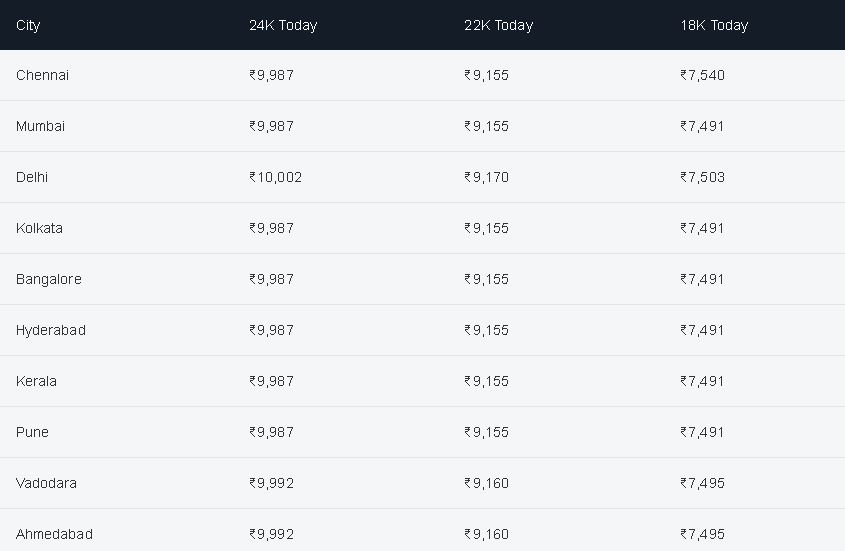Select the Chennai city row
Image resolution: width=845 pixels, height=551 pixels.
[422, 75]
